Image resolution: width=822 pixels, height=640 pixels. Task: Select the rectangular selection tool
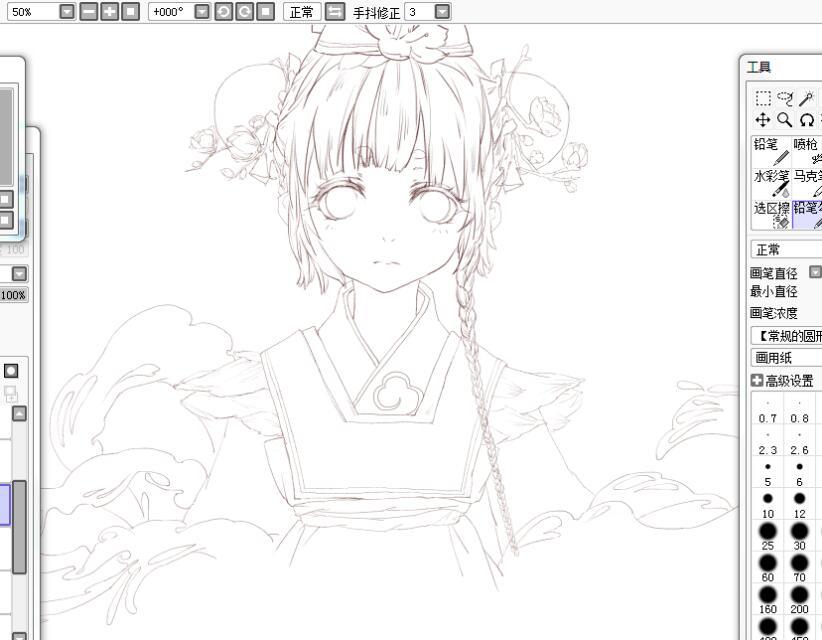click(x=763, y=98)
